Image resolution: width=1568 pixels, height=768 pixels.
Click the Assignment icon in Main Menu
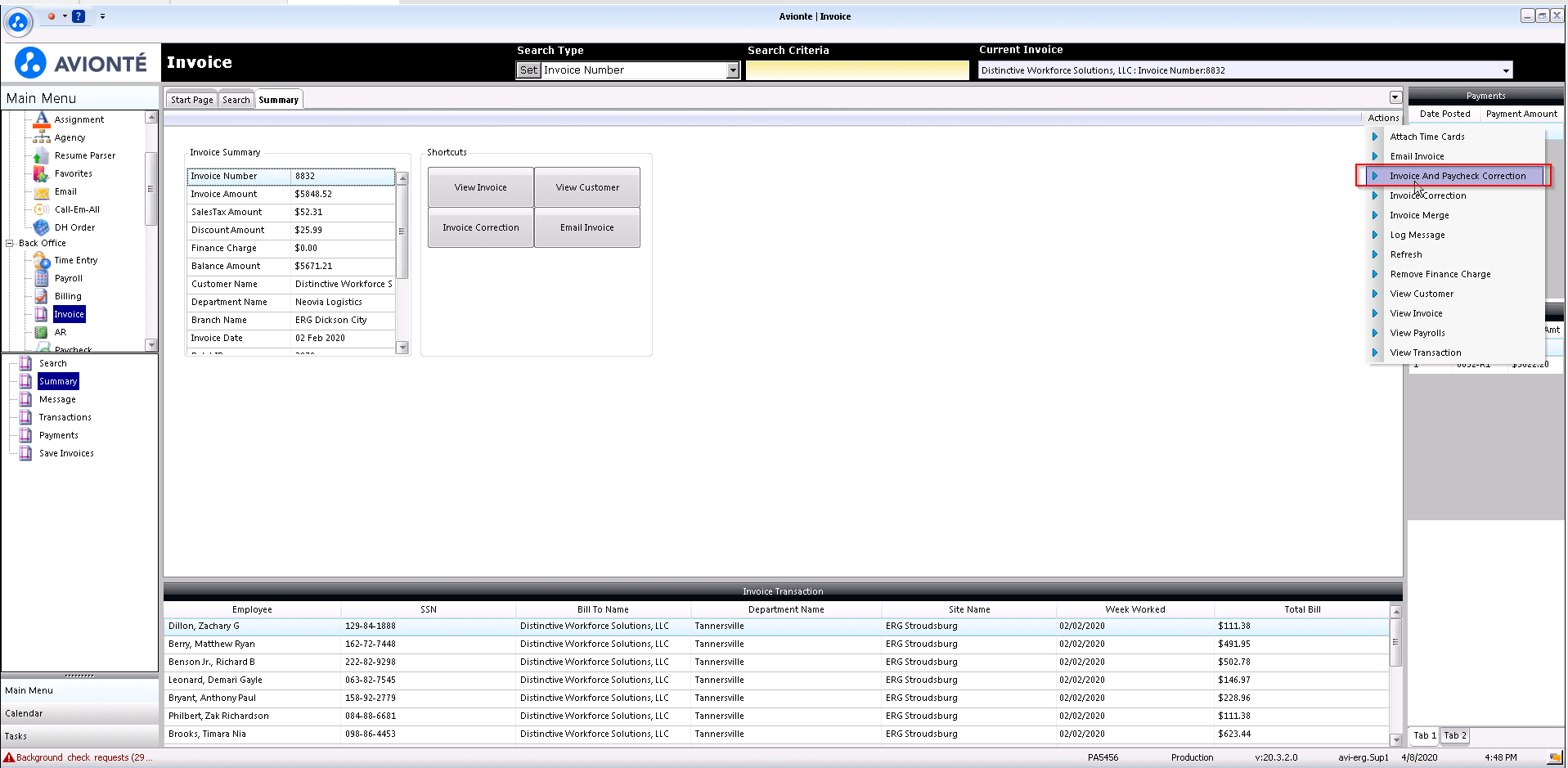tap(42, 119)
